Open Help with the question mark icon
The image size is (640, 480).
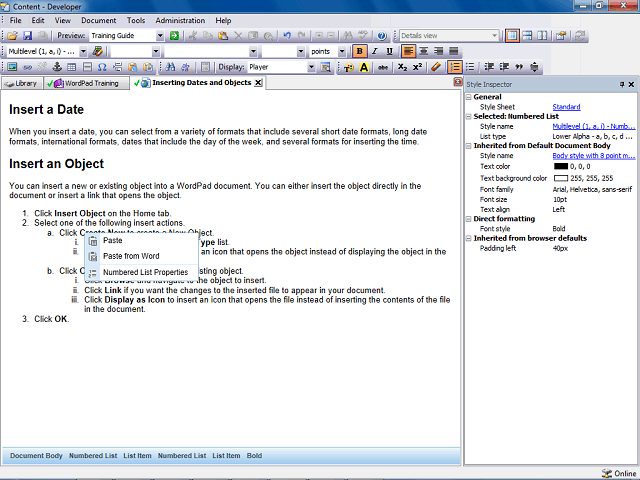(x=382, y=36)
